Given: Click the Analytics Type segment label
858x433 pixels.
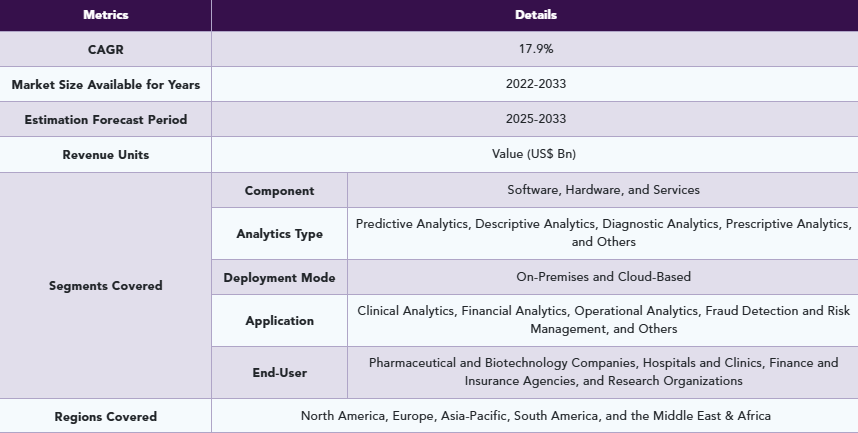Looking at the screenshot, I should point(279,234).
